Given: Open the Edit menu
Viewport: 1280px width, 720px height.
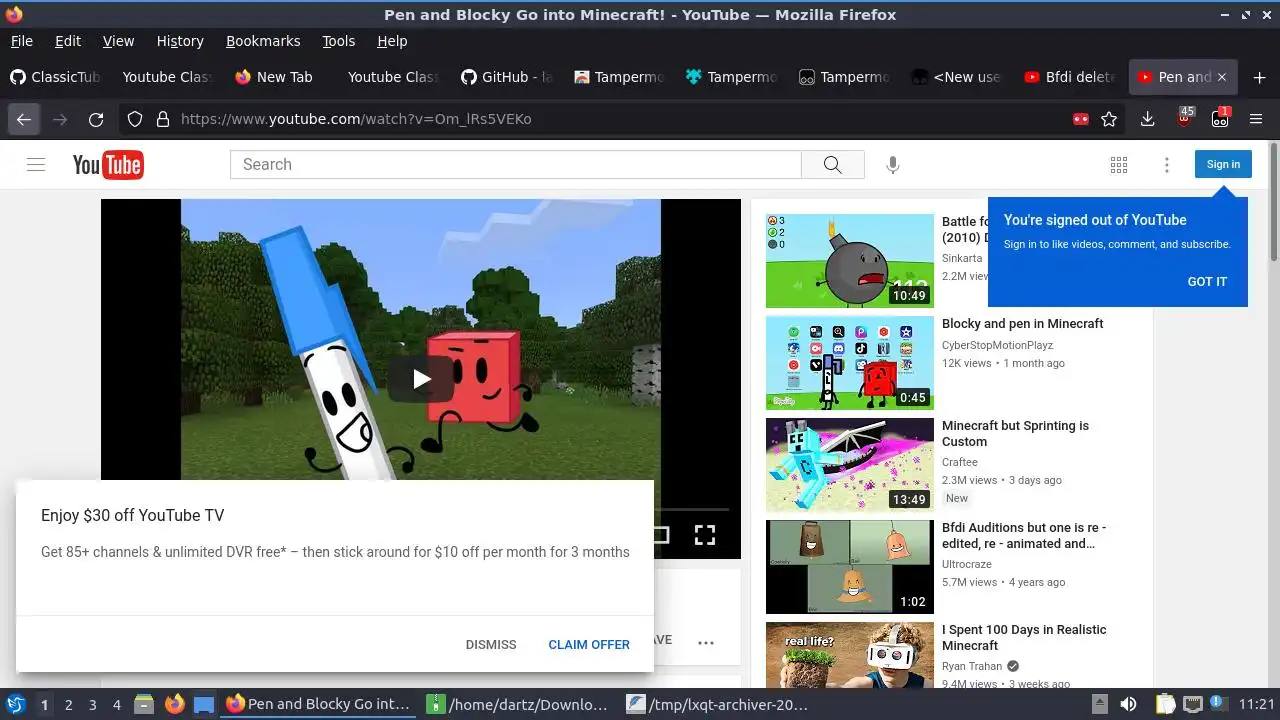Looking at the screenshot, I should (x=68, y=41).
